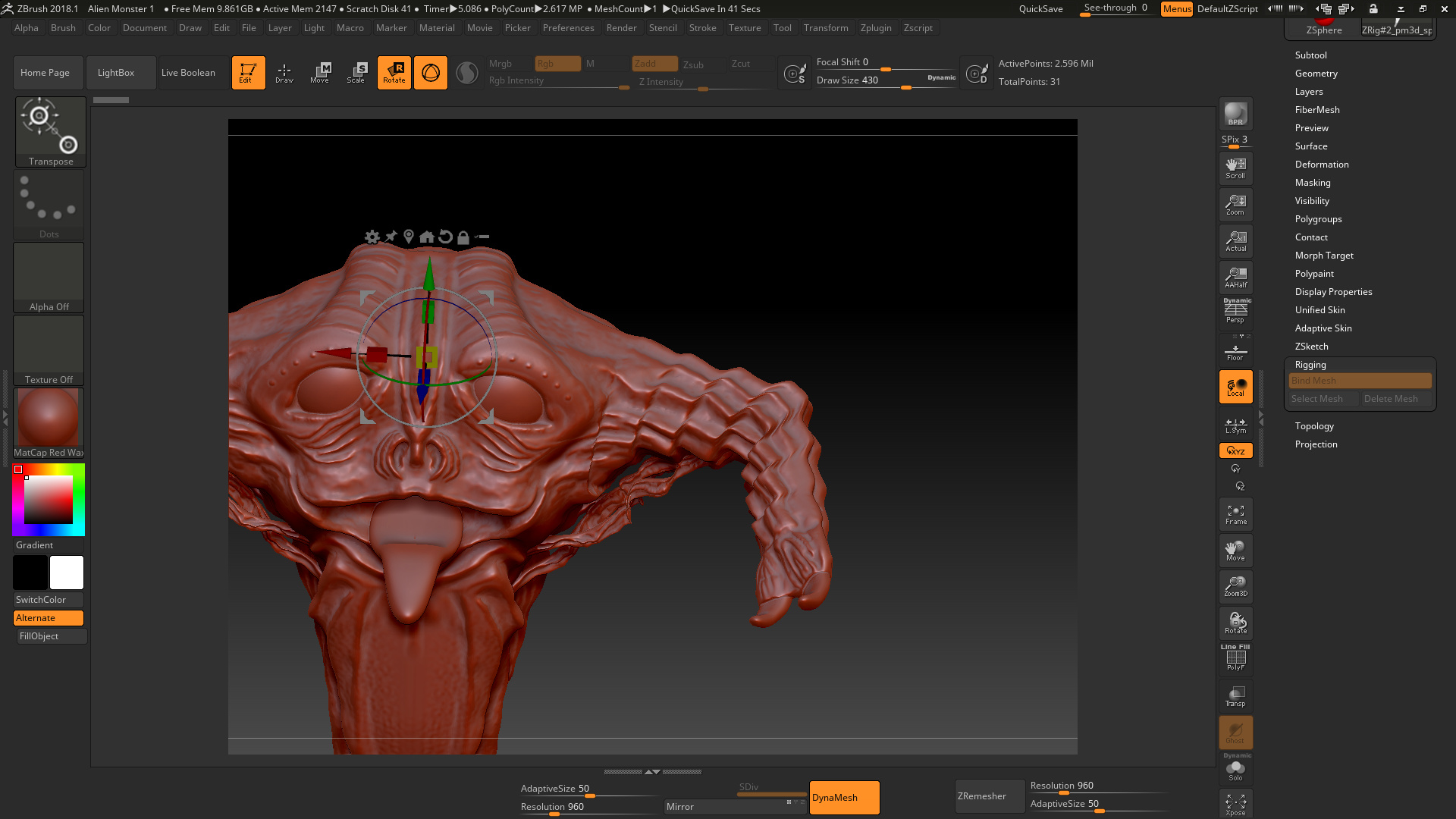Click the Edit mode icon
This screenshot has width=1456, height=819.
point(248,73)
